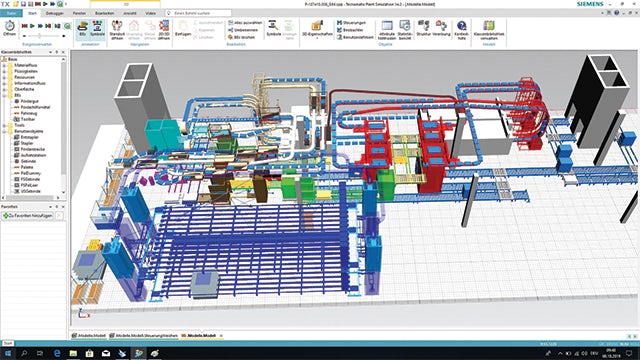
Task: Click Zu Favoriten hinzufügen button
Action: 28,216
